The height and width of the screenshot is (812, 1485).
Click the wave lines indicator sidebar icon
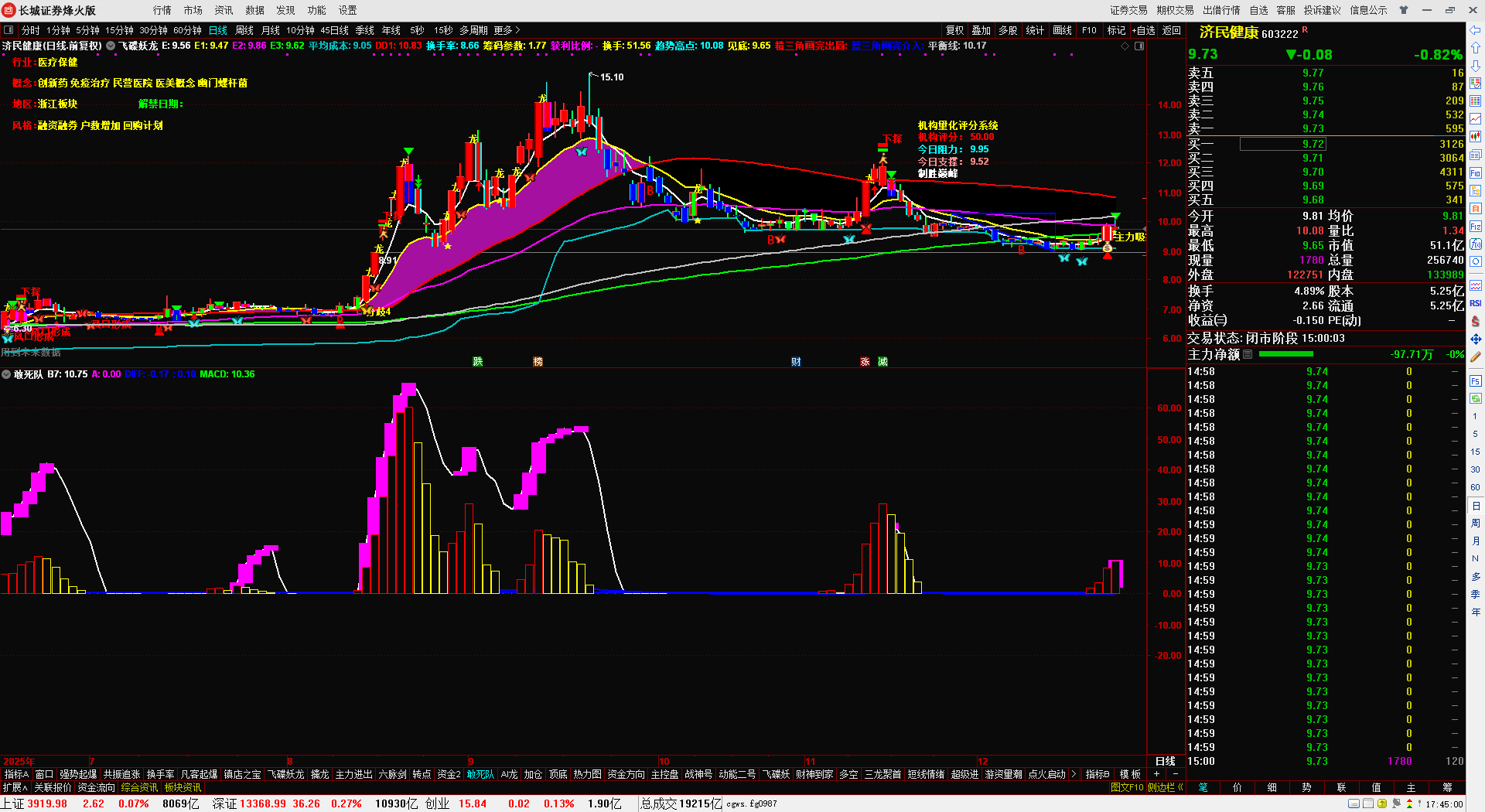1476,285
